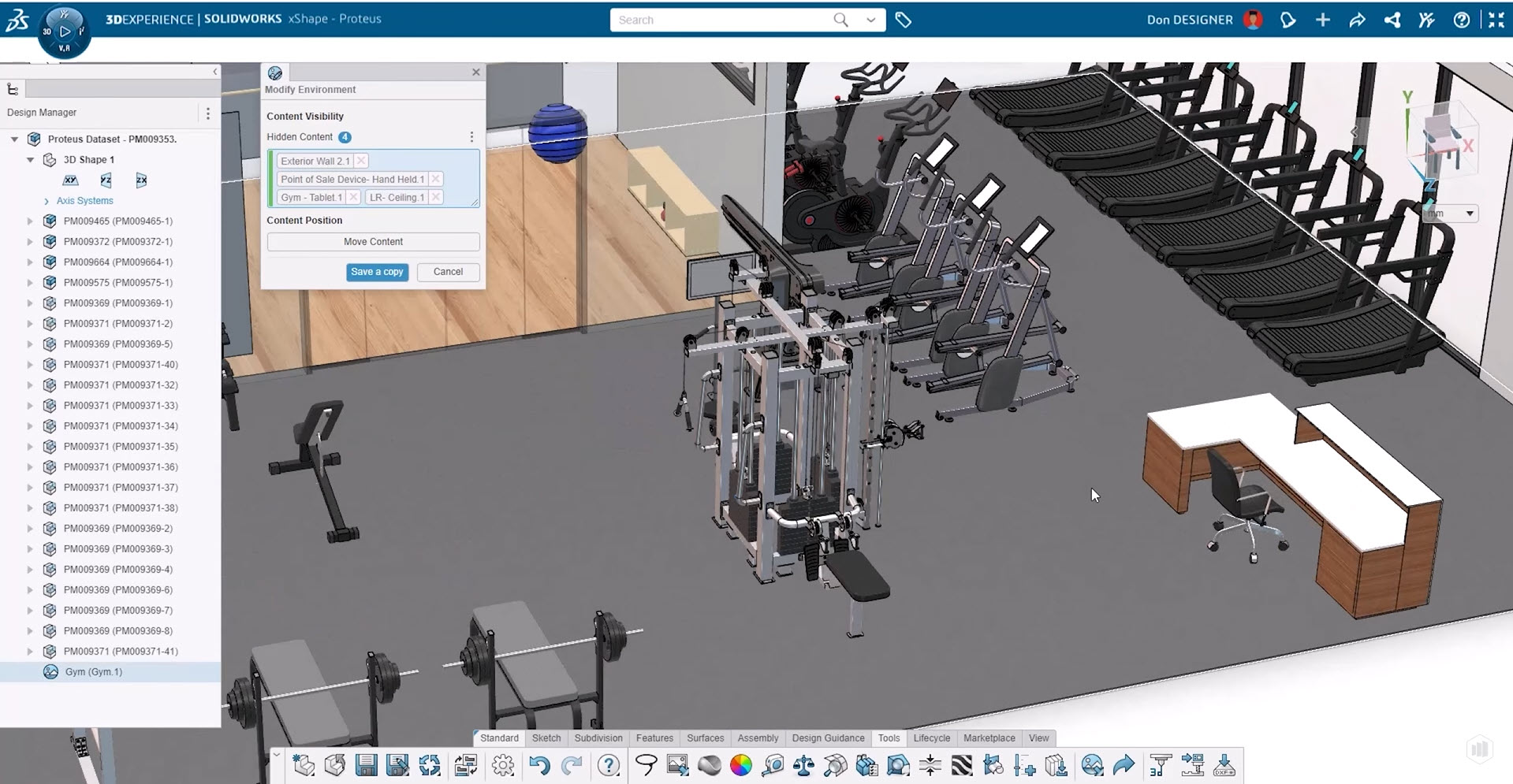Switch to the Assembly tab

click(x=758, y=738)
